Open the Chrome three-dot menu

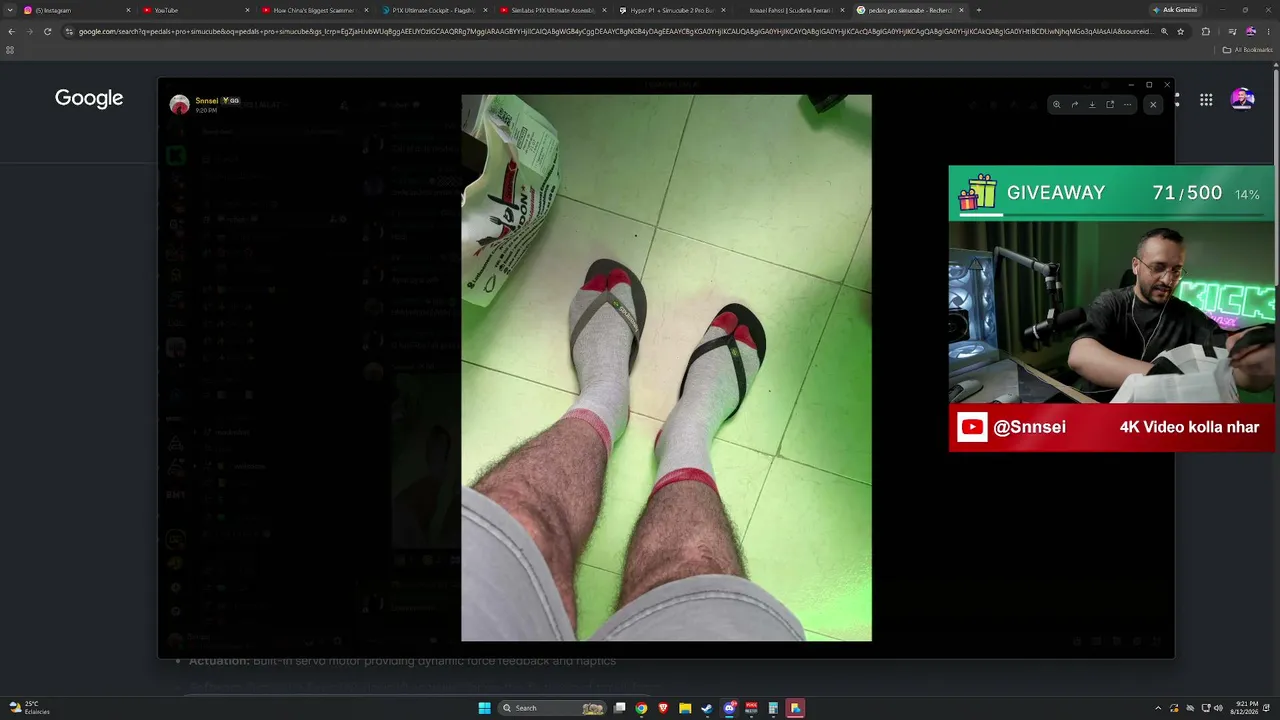[1268, 31]
